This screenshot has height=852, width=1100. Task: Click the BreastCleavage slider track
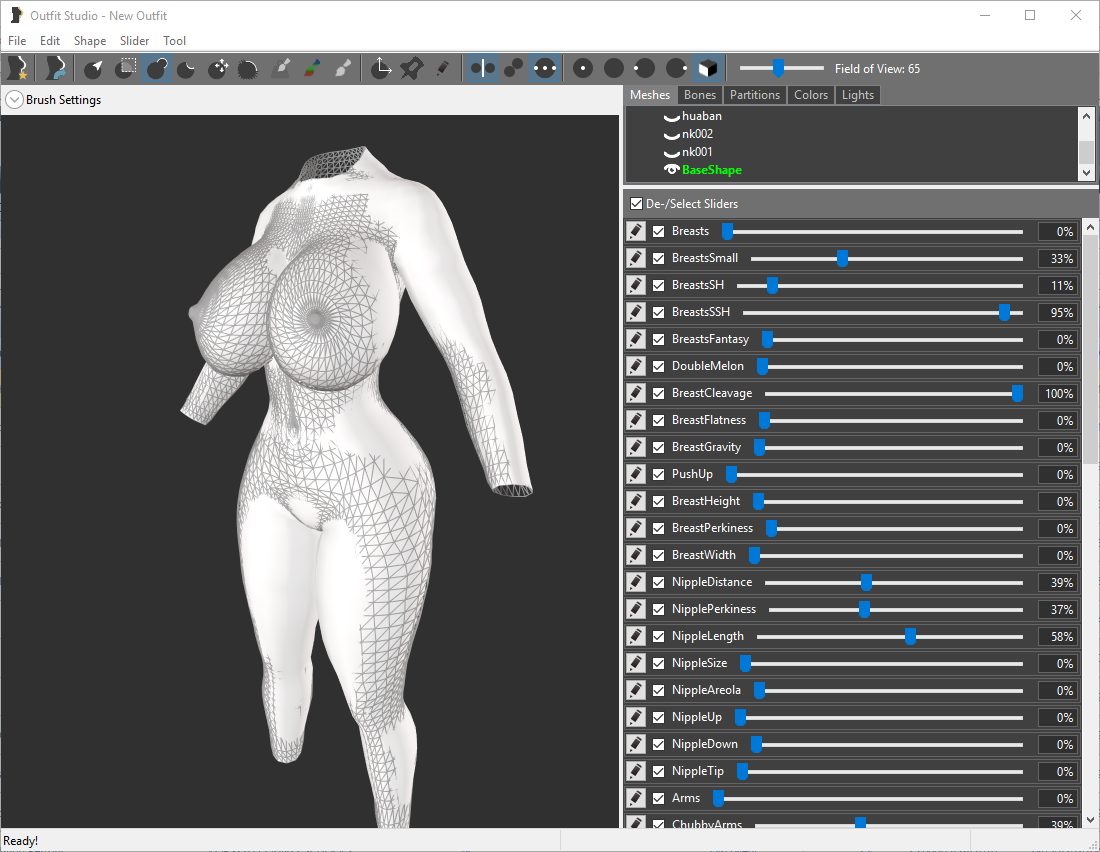point(894,394)
